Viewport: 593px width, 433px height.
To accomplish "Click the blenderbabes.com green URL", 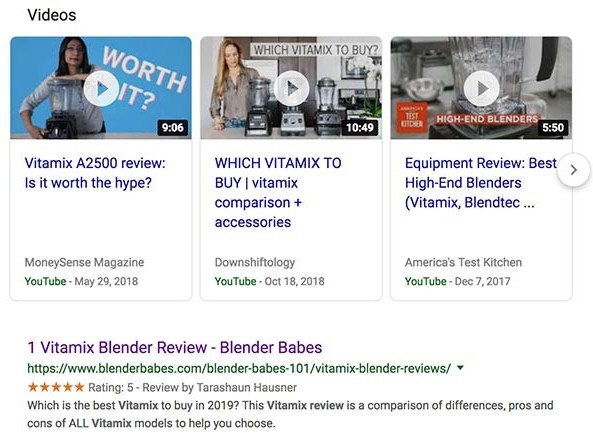I will pyautogui.click(x=239, y=368).
